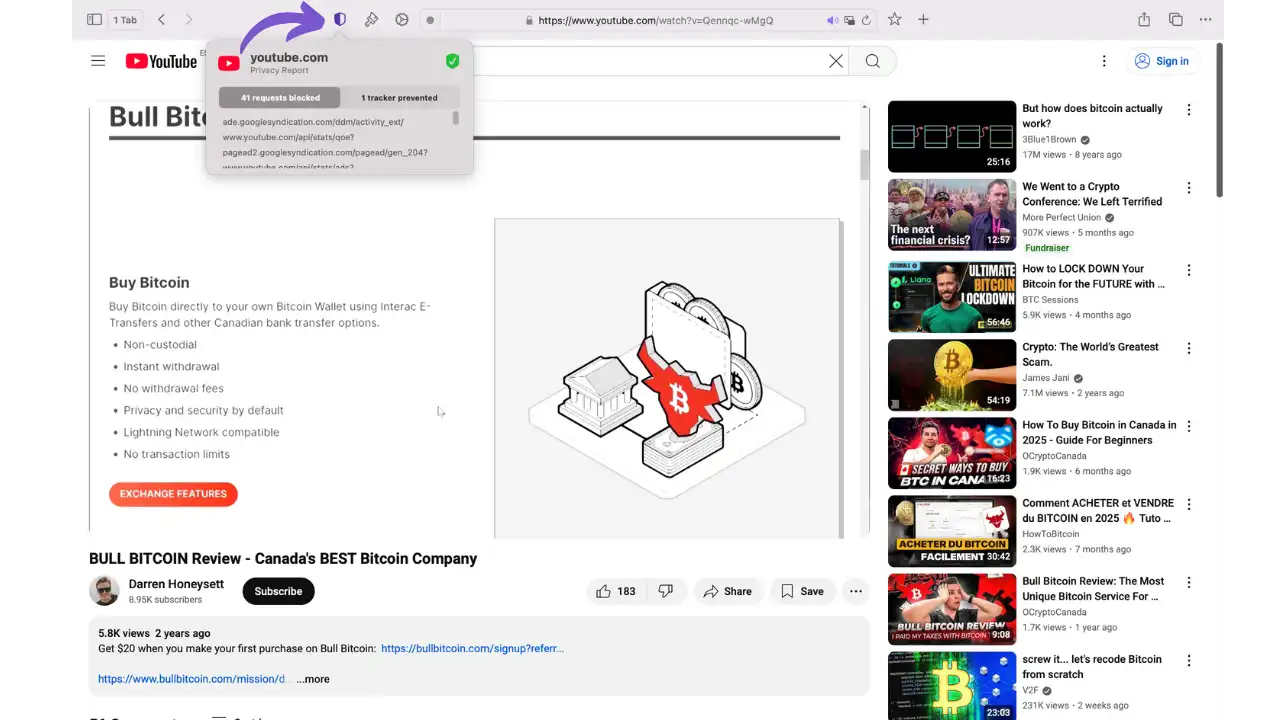Open options menu on 'Crypto: The World's Greatest Scam'
1280x720 pixels.
pos(1188,348)
